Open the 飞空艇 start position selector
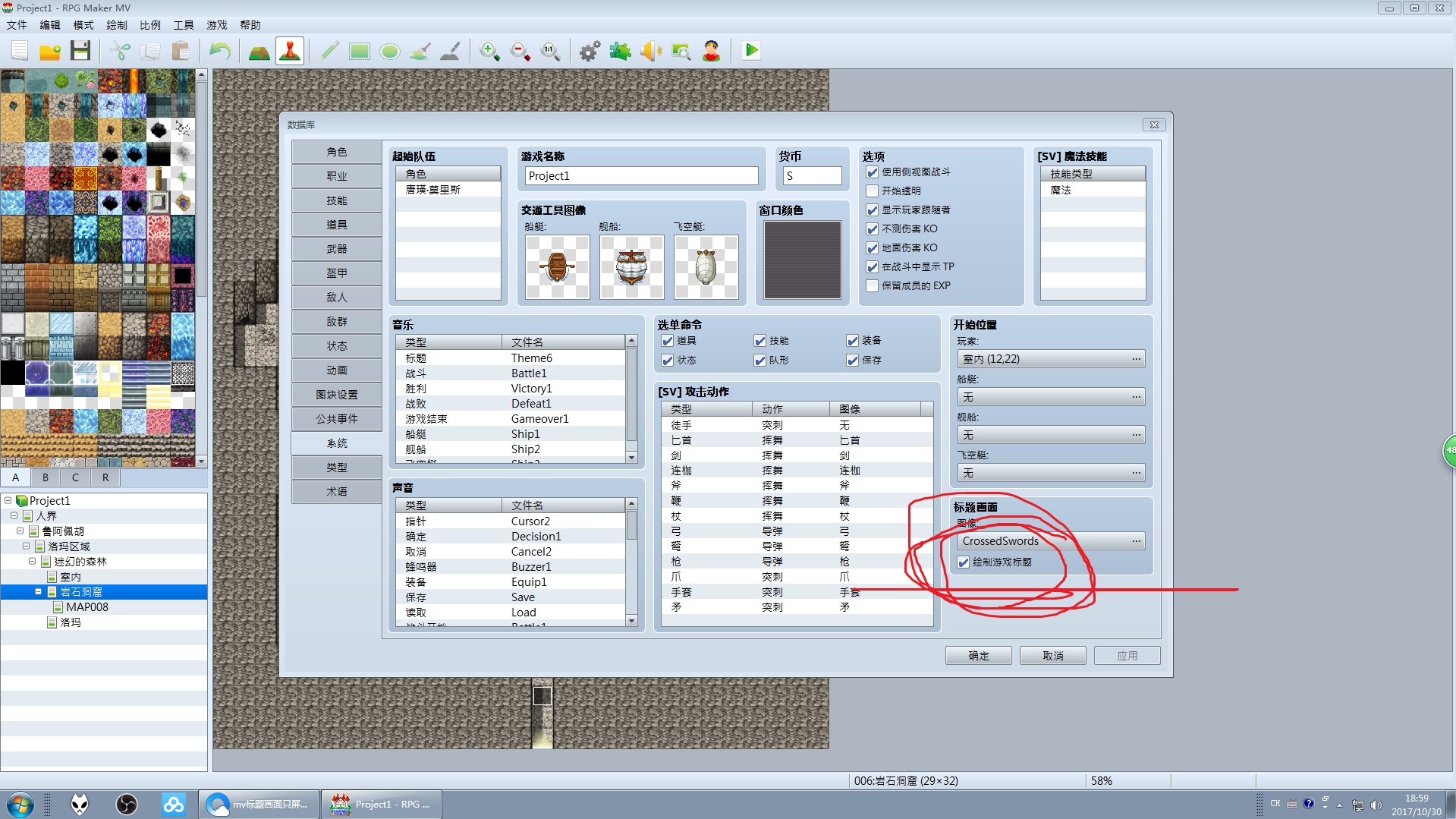The width and height of the screenshot is (1456, 819). point(1051,473)
